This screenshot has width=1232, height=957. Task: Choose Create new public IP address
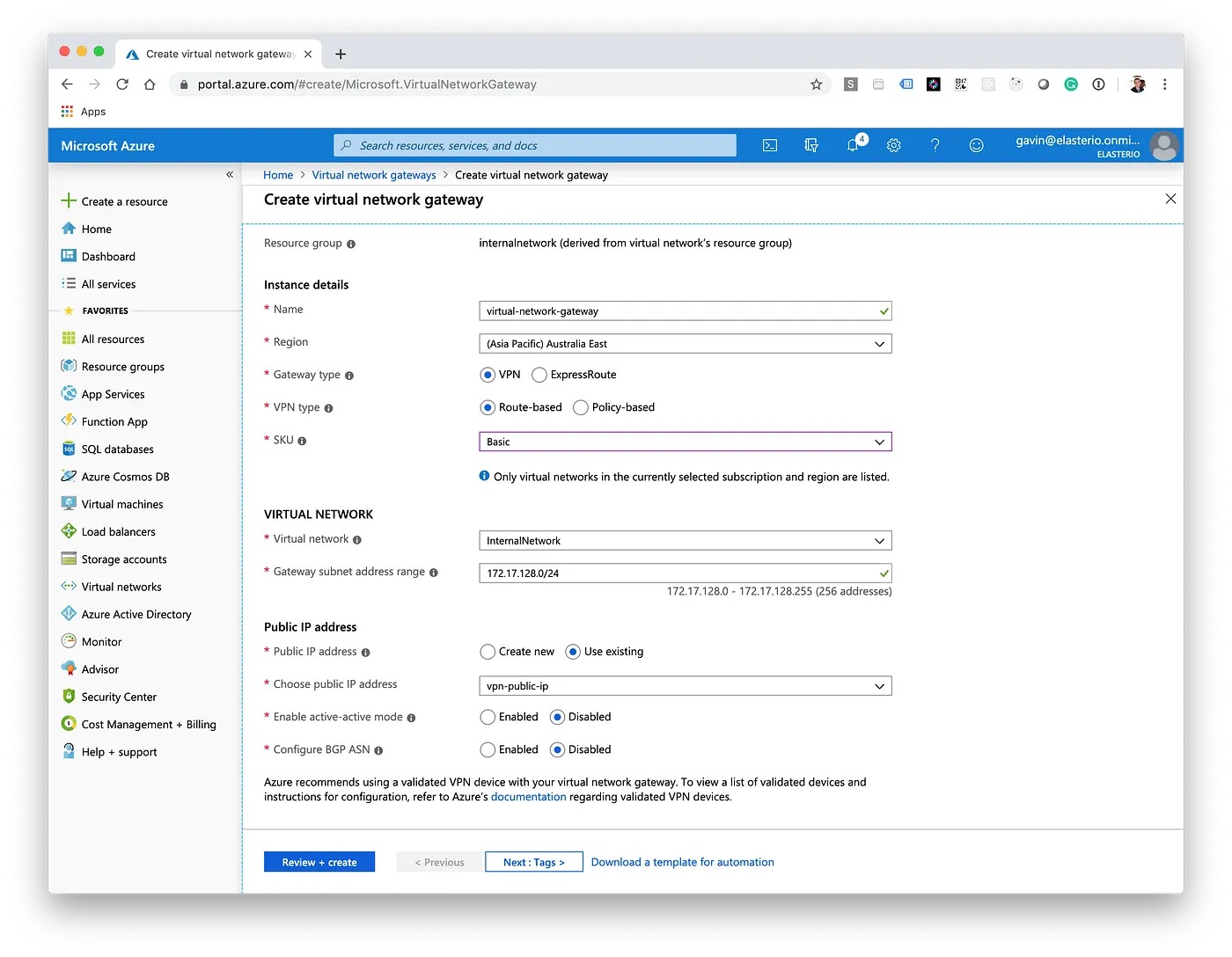tap(488, 652)
